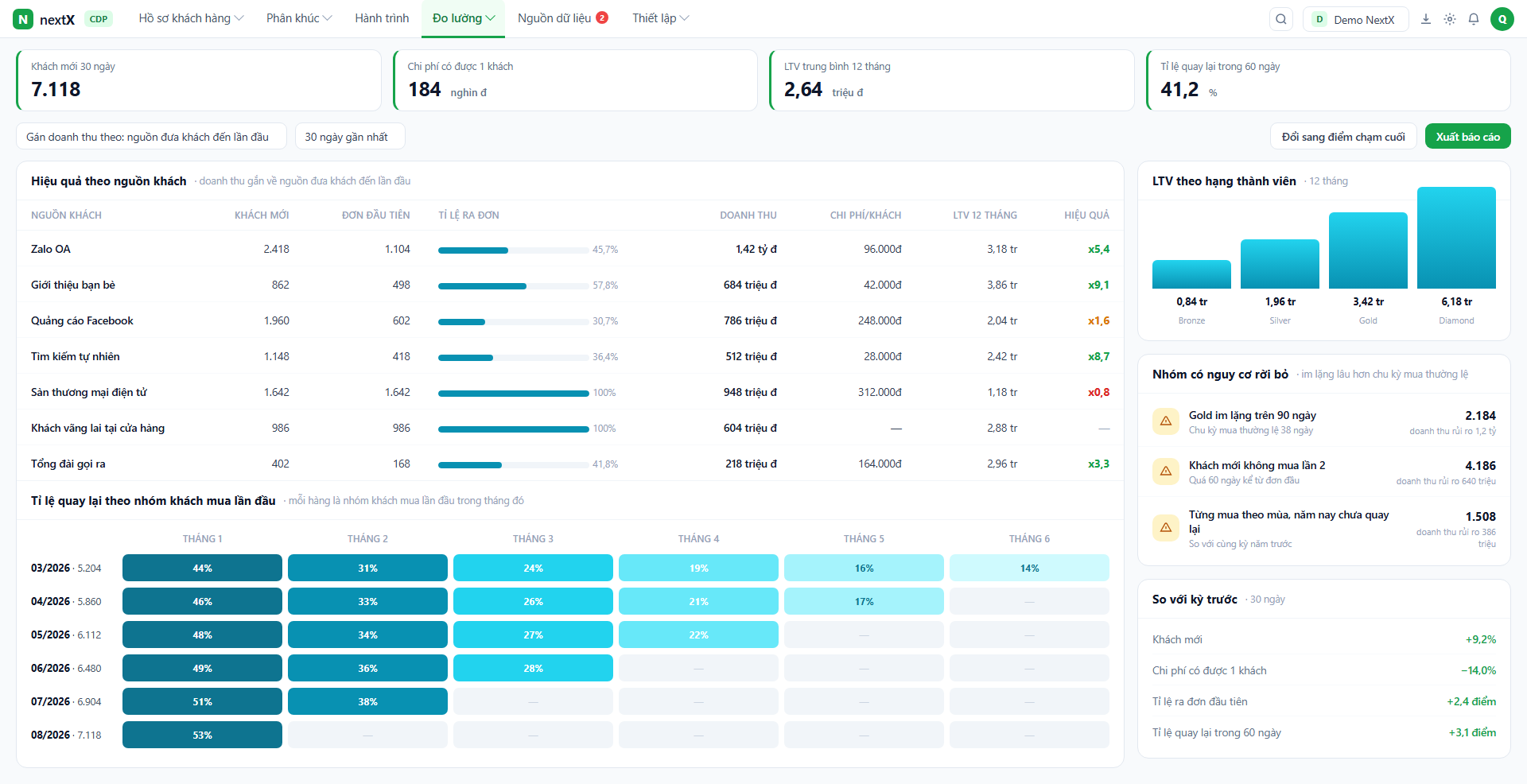
Task: Click Tỉ lệ quay lại card 41,2
Action: 1179,89
